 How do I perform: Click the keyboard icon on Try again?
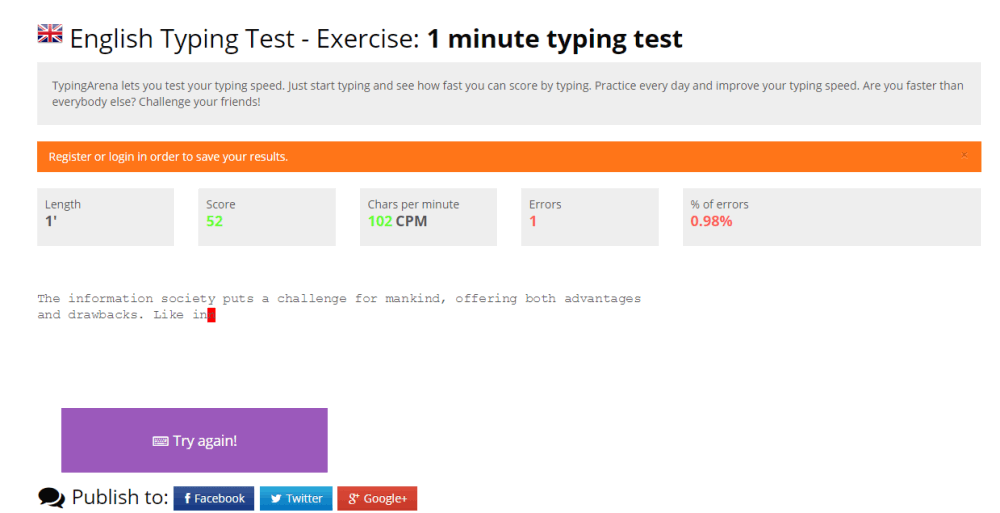coord(160,441)
